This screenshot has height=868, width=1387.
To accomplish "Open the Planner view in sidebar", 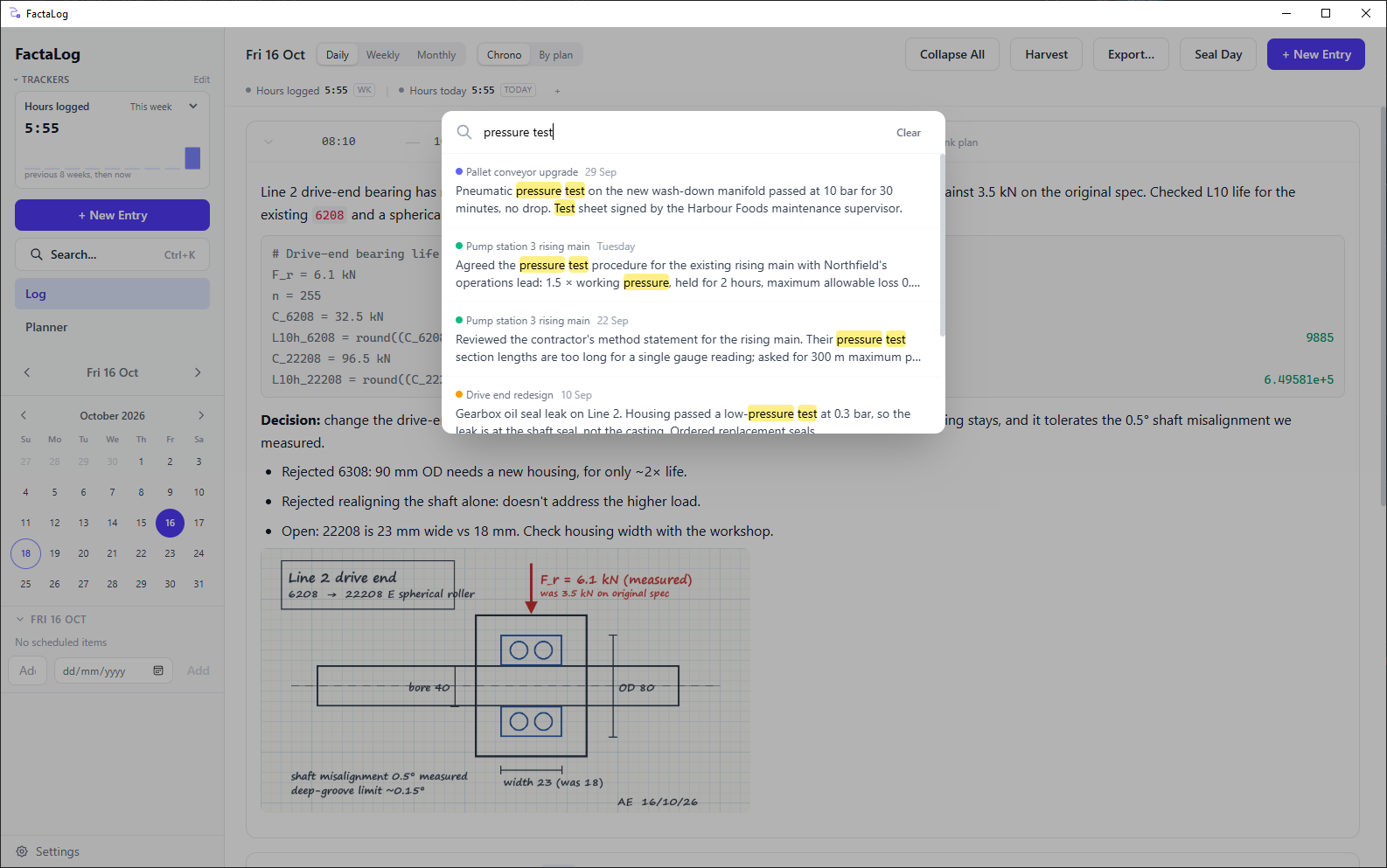I will 112,327.
